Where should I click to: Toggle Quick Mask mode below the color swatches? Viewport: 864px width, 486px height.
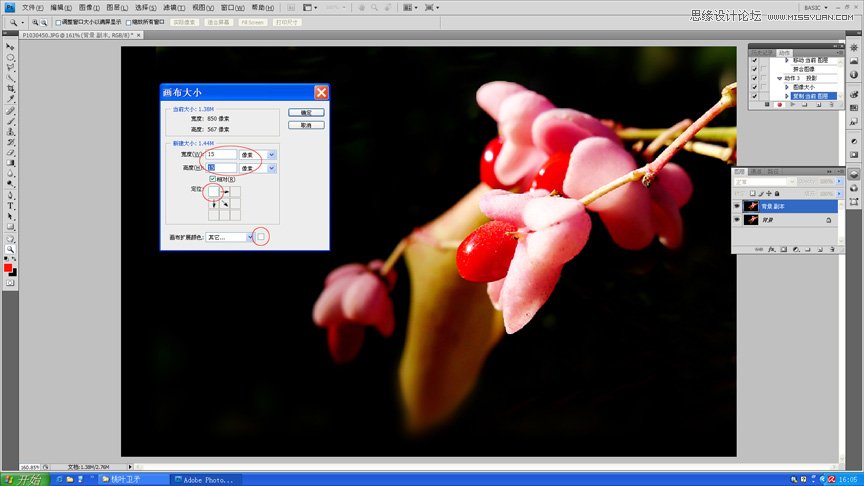tap(10, 283)
